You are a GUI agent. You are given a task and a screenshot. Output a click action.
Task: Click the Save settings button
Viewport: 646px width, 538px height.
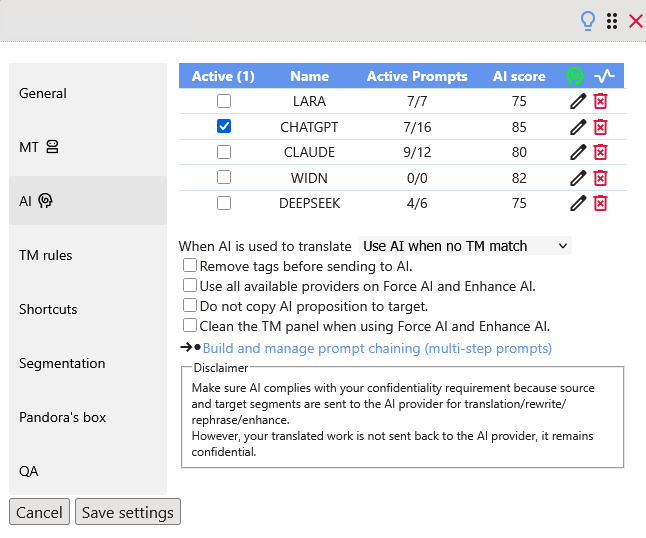pyautogui.click(x=128, y=512)
